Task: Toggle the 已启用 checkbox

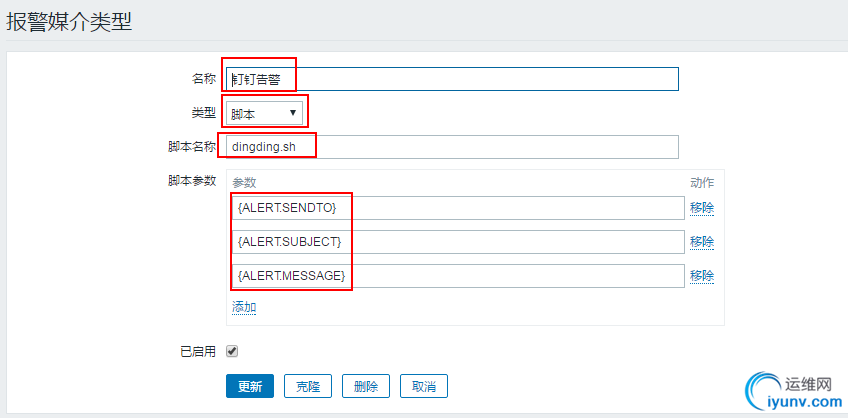Action: (232, 351)
